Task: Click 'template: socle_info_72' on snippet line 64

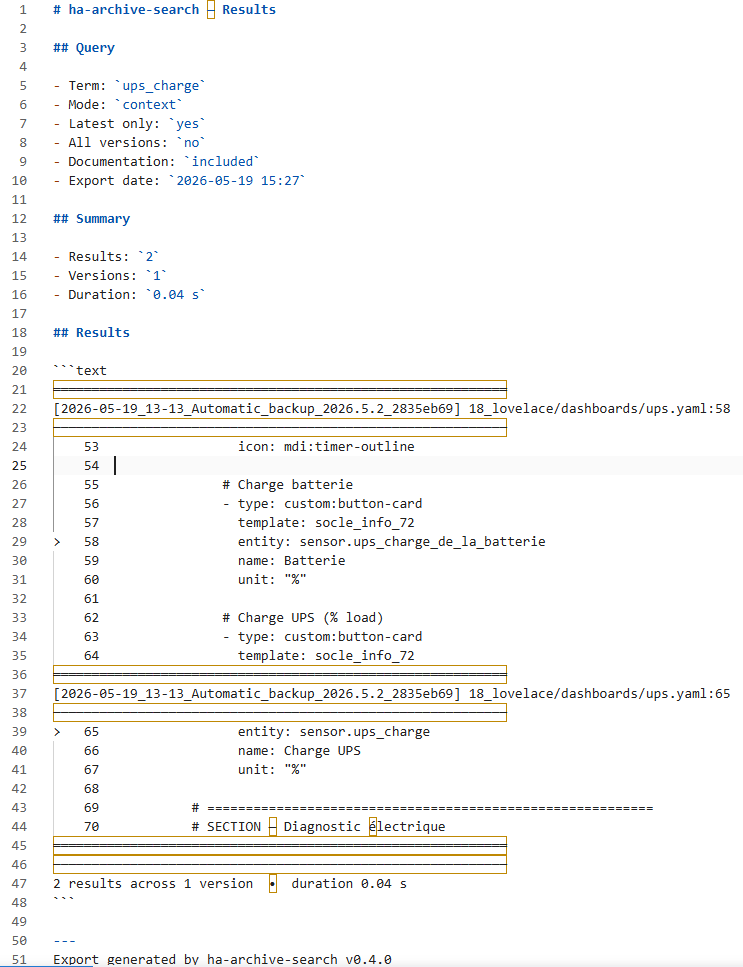Action: (x=326, y=656)
